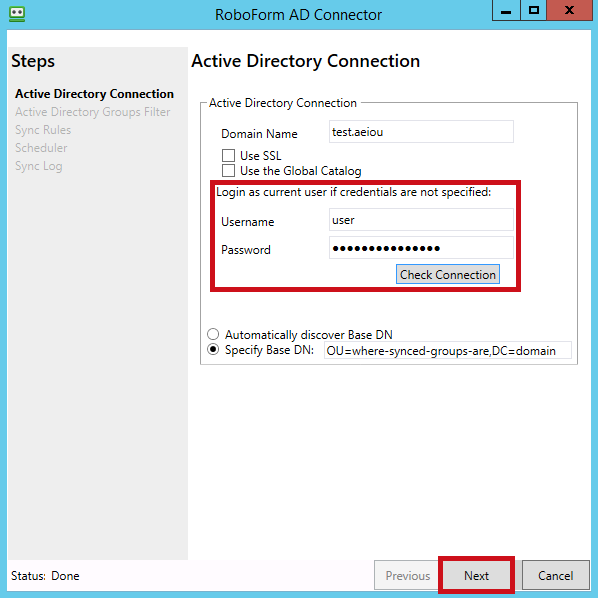Click the Previous button
This screenshot has width=598, height=598.
click(407, 575)
